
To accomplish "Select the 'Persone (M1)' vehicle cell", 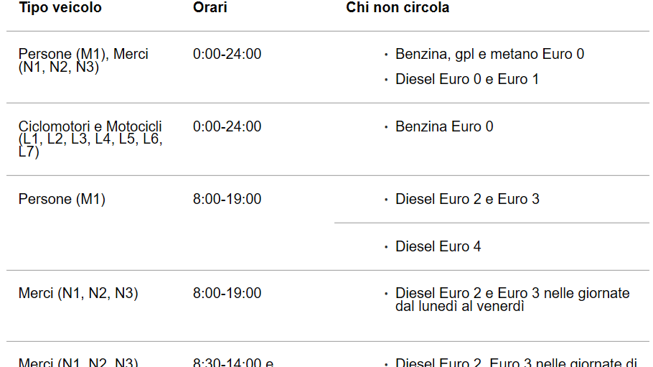I will 62,199.
